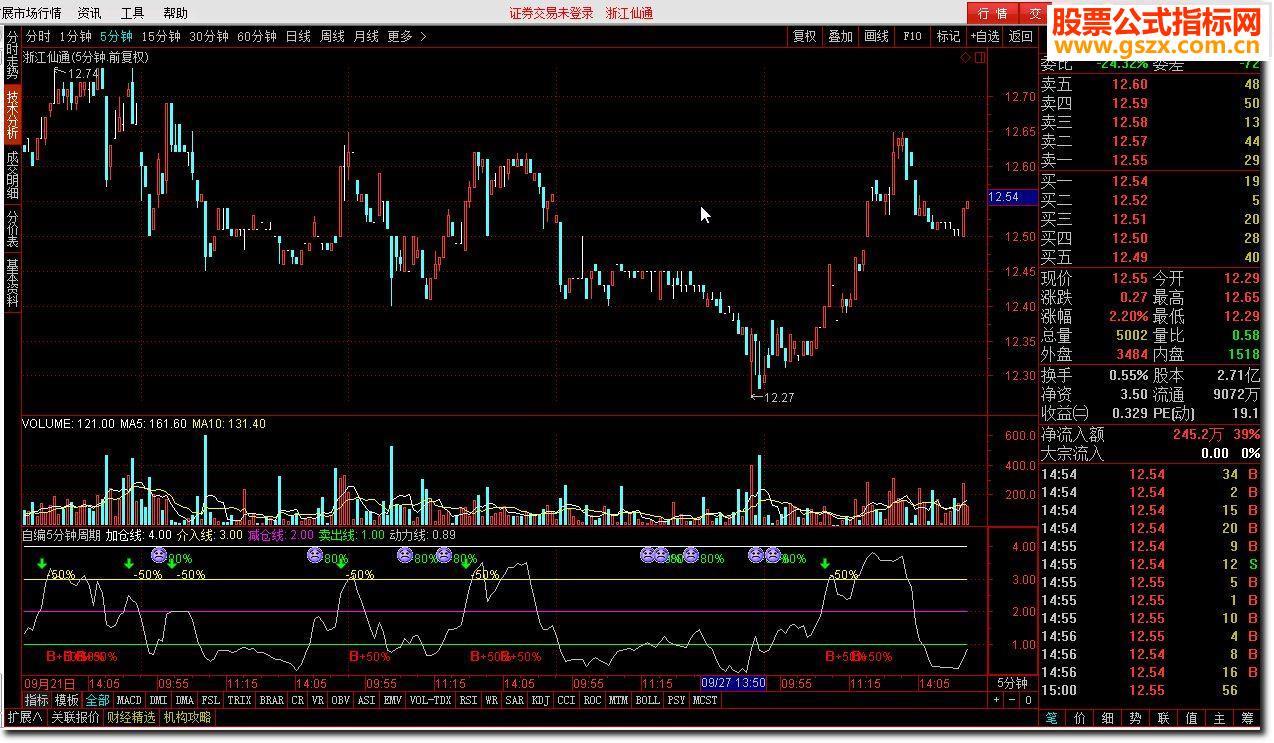Click the 买一 order book row

pyautogui.click(x=1151, y=181)
